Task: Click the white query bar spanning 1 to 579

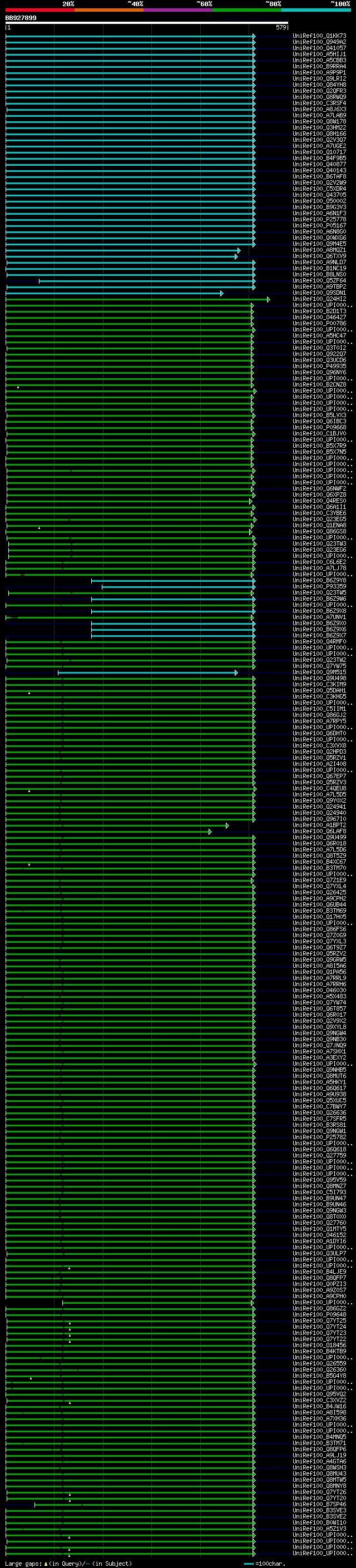Action: [x=147, y=23]
